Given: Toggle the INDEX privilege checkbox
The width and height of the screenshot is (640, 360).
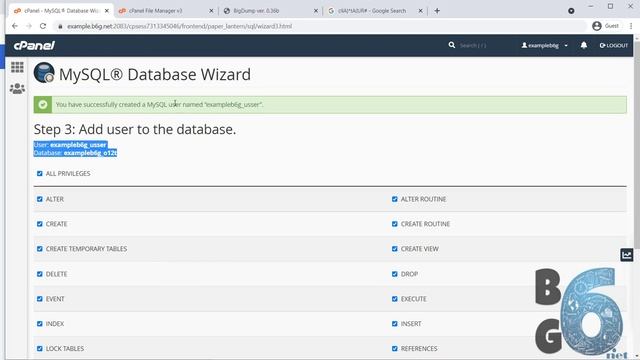Looking at the screenshot, I should (40, 324).
